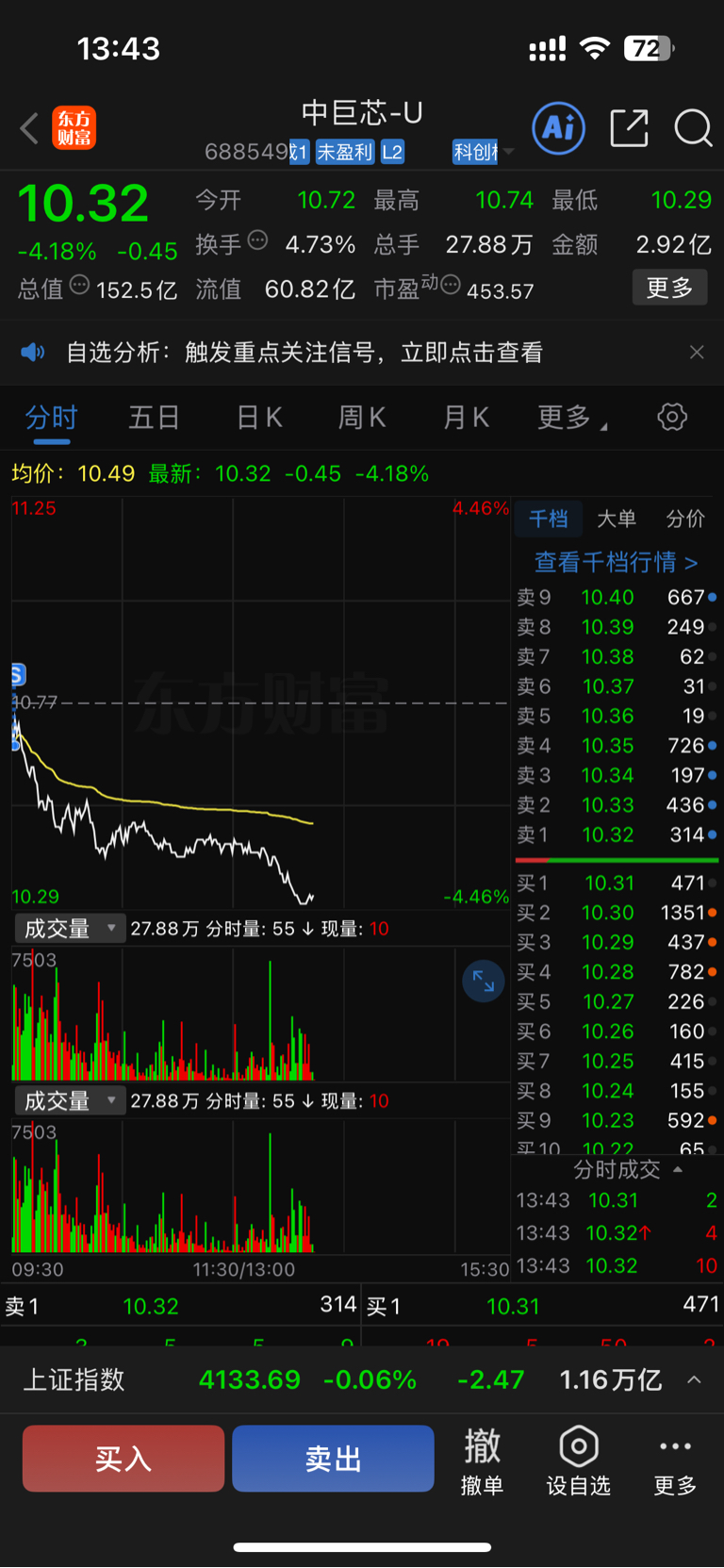Switch to the 日K tab

pyautogui.click(x=258, y=418)
